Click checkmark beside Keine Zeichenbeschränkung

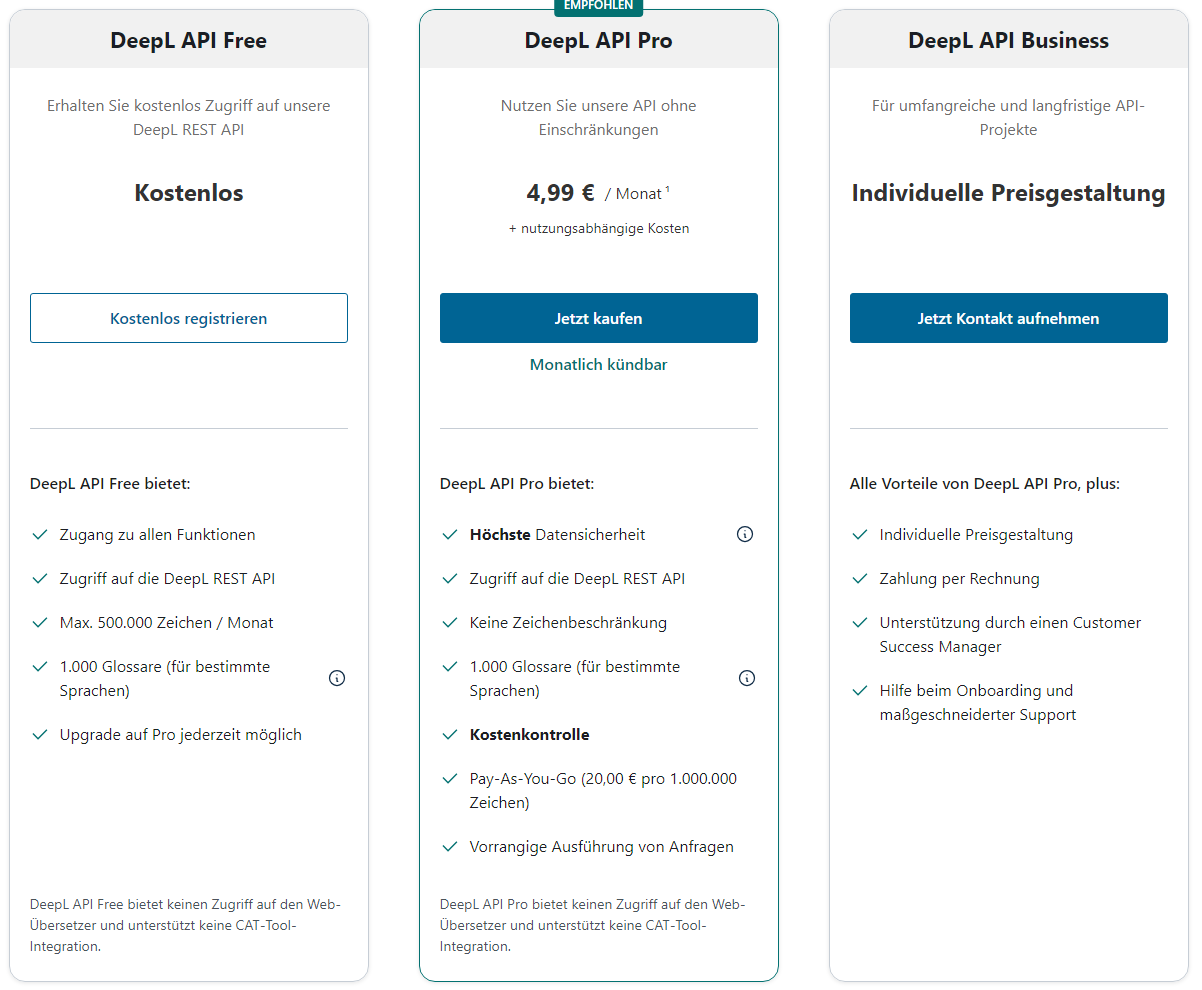(x=448, y=621)
